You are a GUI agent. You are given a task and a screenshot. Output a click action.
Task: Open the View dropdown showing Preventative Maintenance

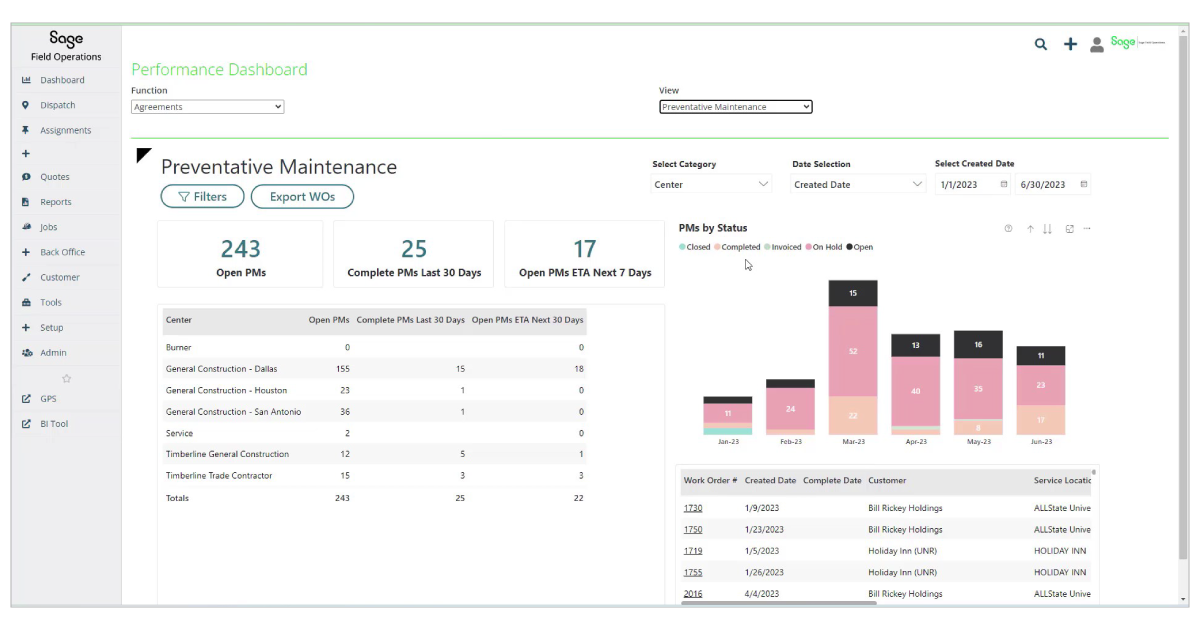[736, 107]
